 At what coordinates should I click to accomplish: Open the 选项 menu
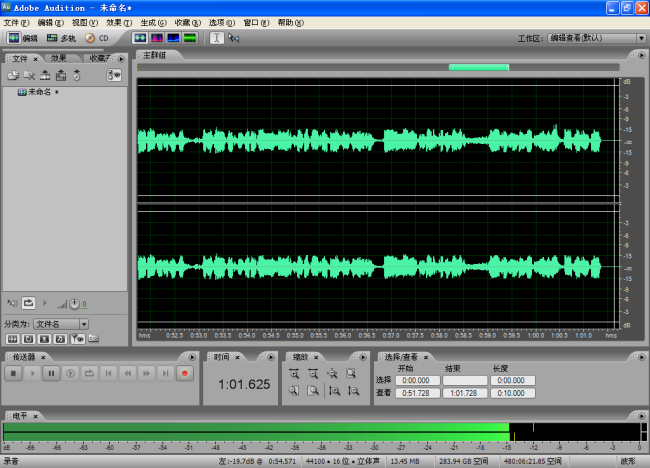pos(222,23)
